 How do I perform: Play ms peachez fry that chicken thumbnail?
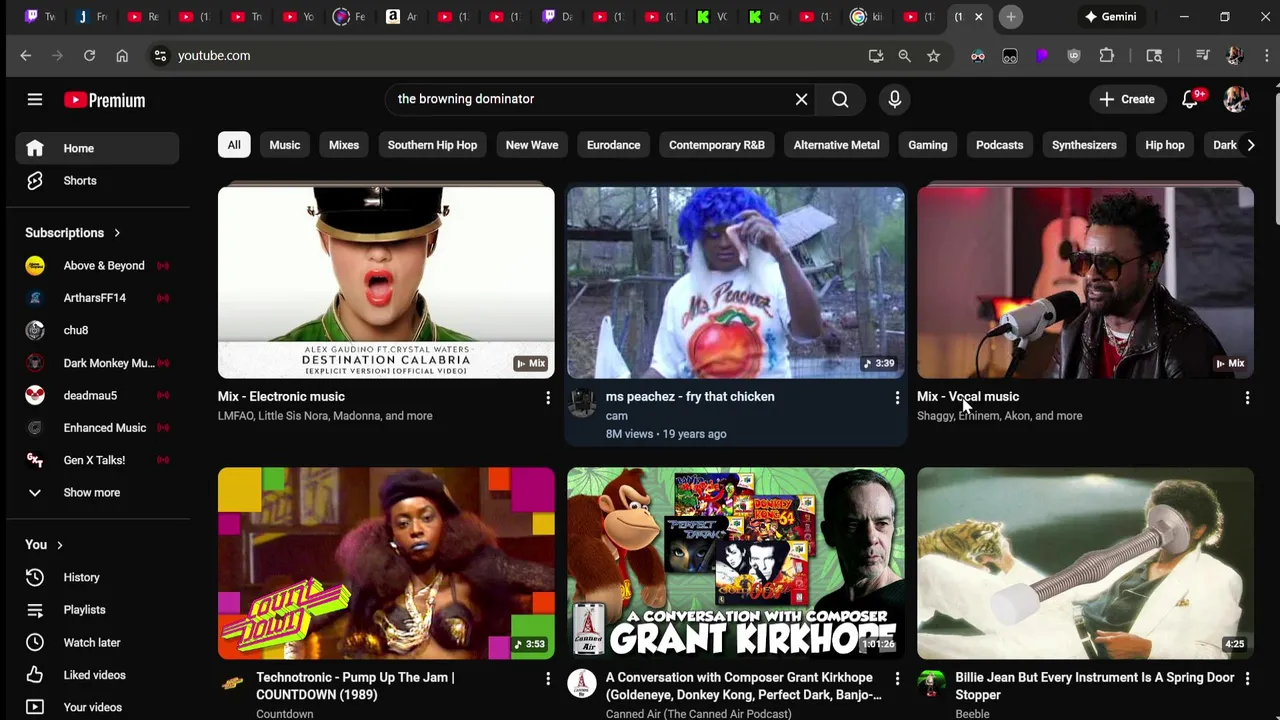pyautogui.click(x=736, y=283)
